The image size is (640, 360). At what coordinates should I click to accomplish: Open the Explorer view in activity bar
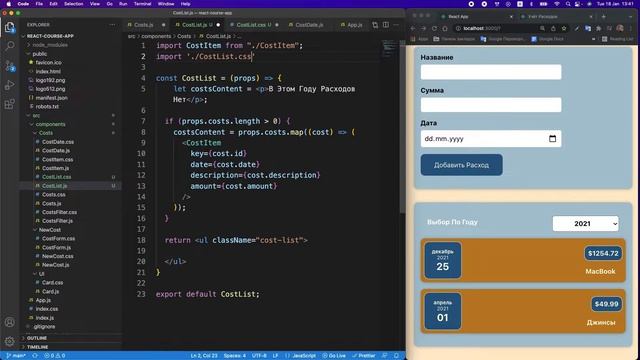[9, 27]
